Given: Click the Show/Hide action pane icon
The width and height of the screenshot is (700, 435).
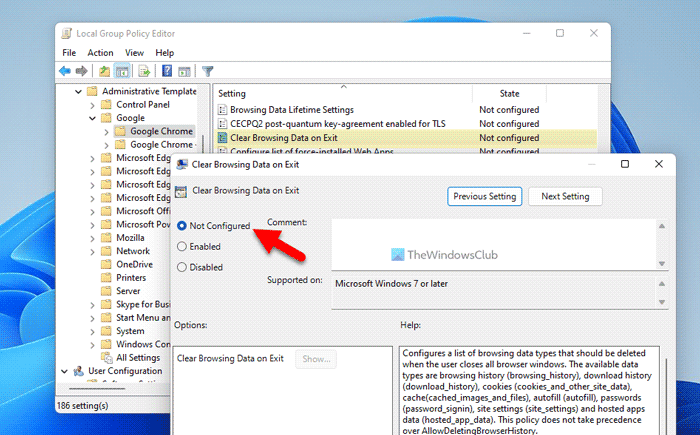Looking at the screenshot, I should [x=184, y=71].
